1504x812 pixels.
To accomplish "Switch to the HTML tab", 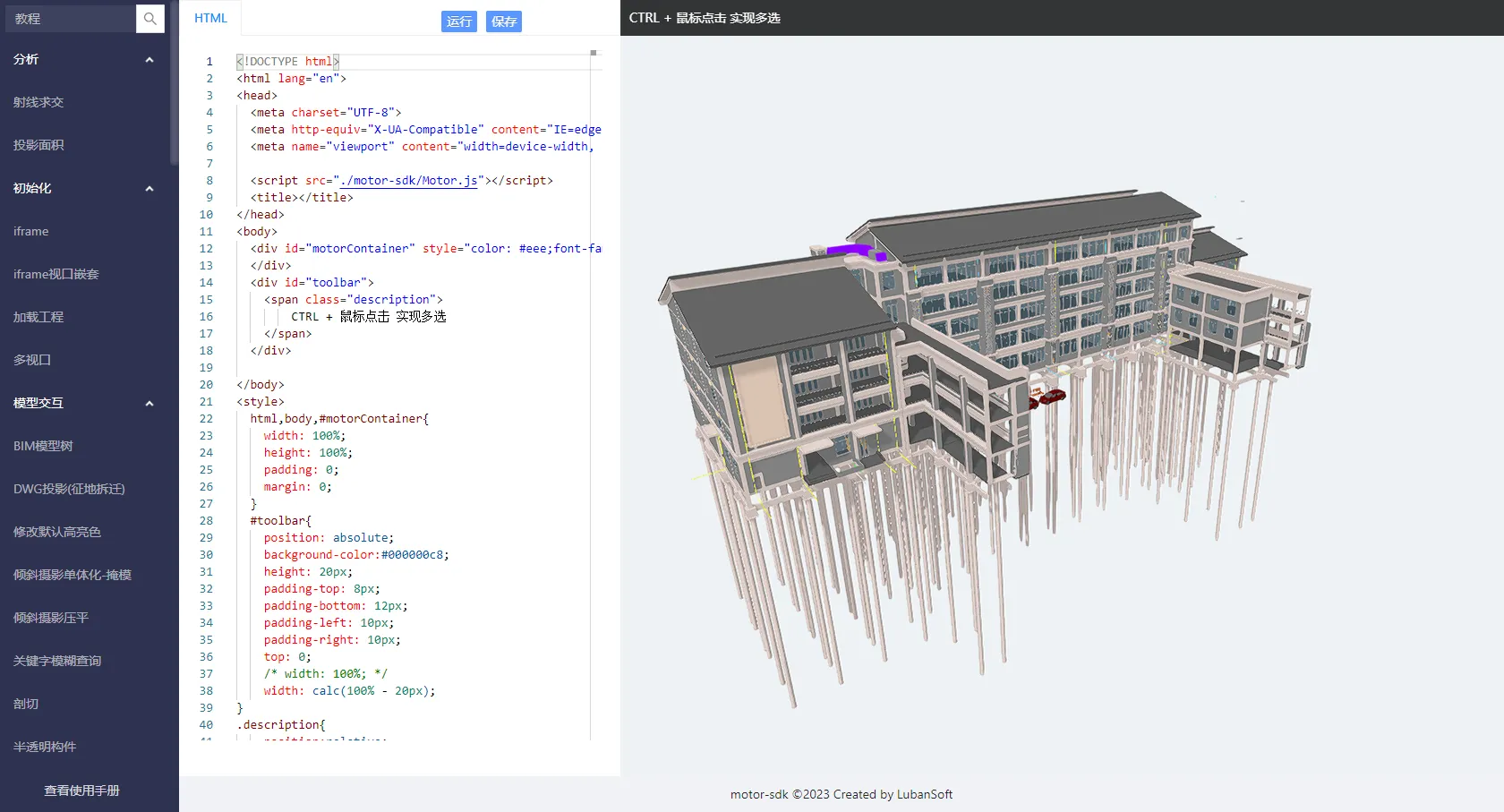I will coord(211,18).
